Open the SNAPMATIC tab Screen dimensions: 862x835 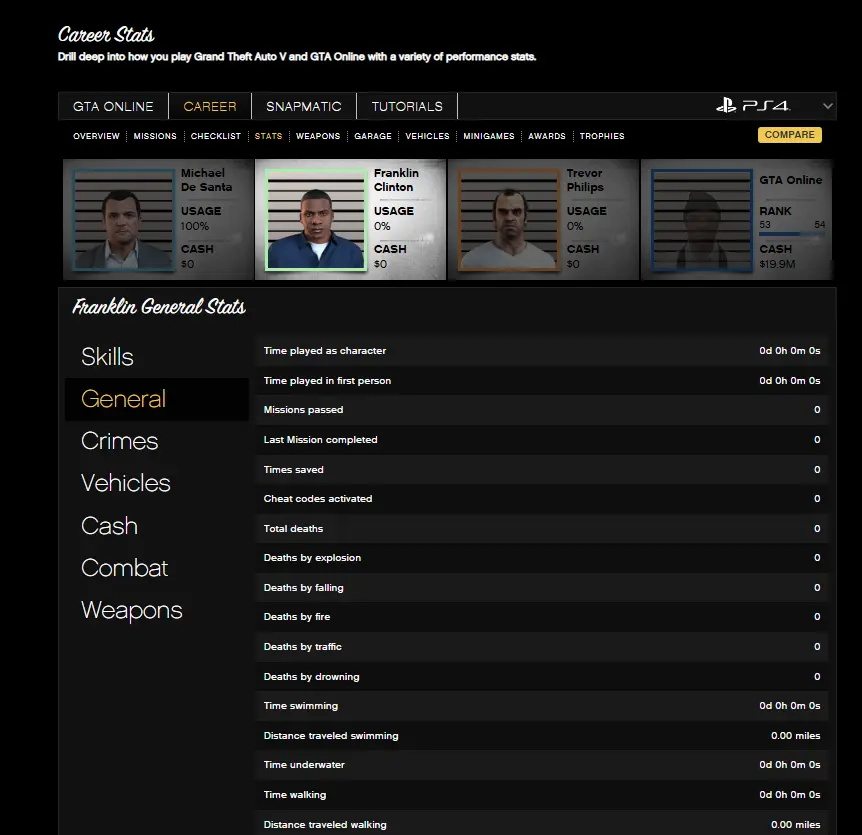(304, 106)
